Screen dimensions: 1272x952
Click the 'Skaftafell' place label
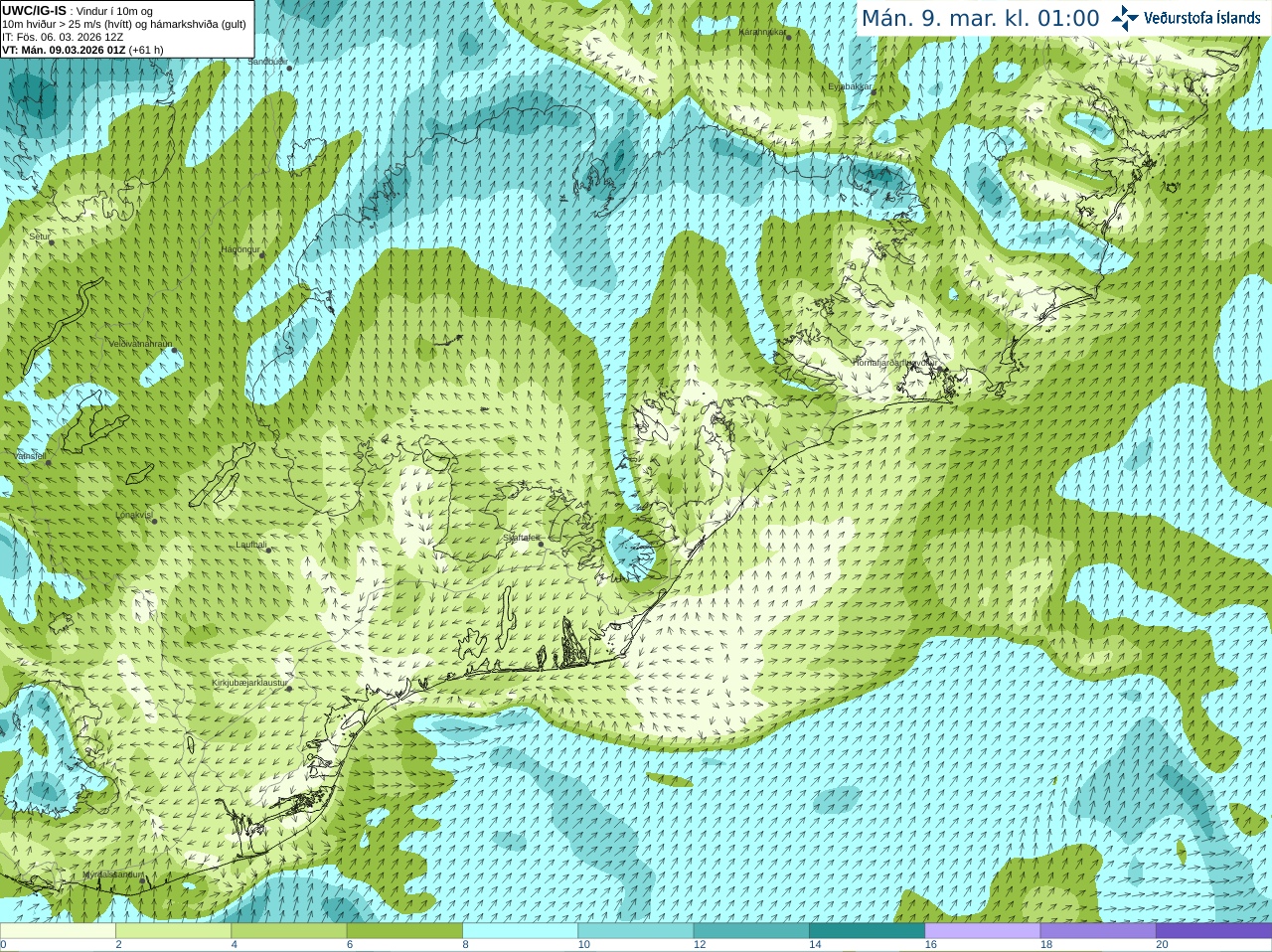point(521,538)
